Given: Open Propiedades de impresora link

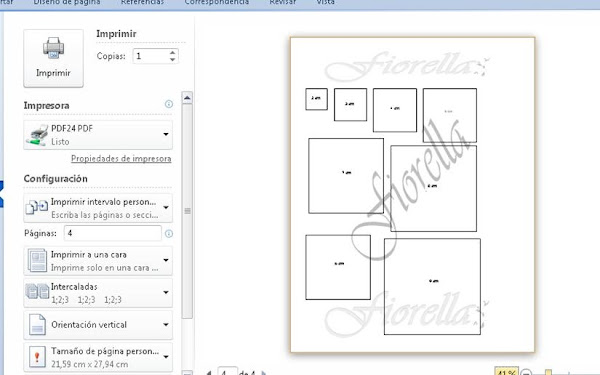Looking at the screenshot, I should point(121,158).
